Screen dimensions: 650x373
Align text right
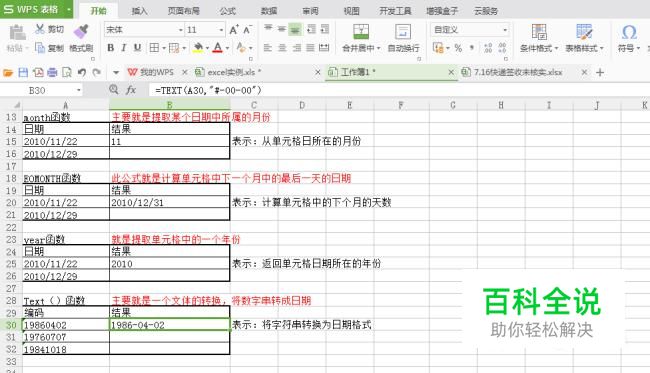[x=297, y=48]
